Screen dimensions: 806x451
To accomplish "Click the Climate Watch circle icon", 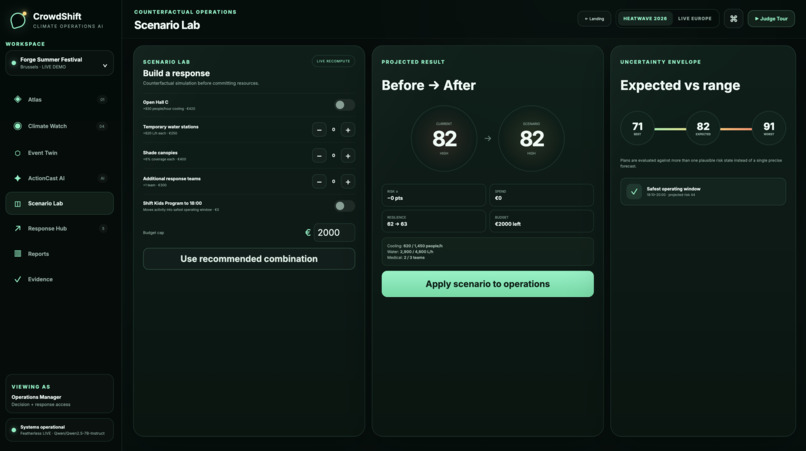I will pyautogui.click(x=17, y=126).
